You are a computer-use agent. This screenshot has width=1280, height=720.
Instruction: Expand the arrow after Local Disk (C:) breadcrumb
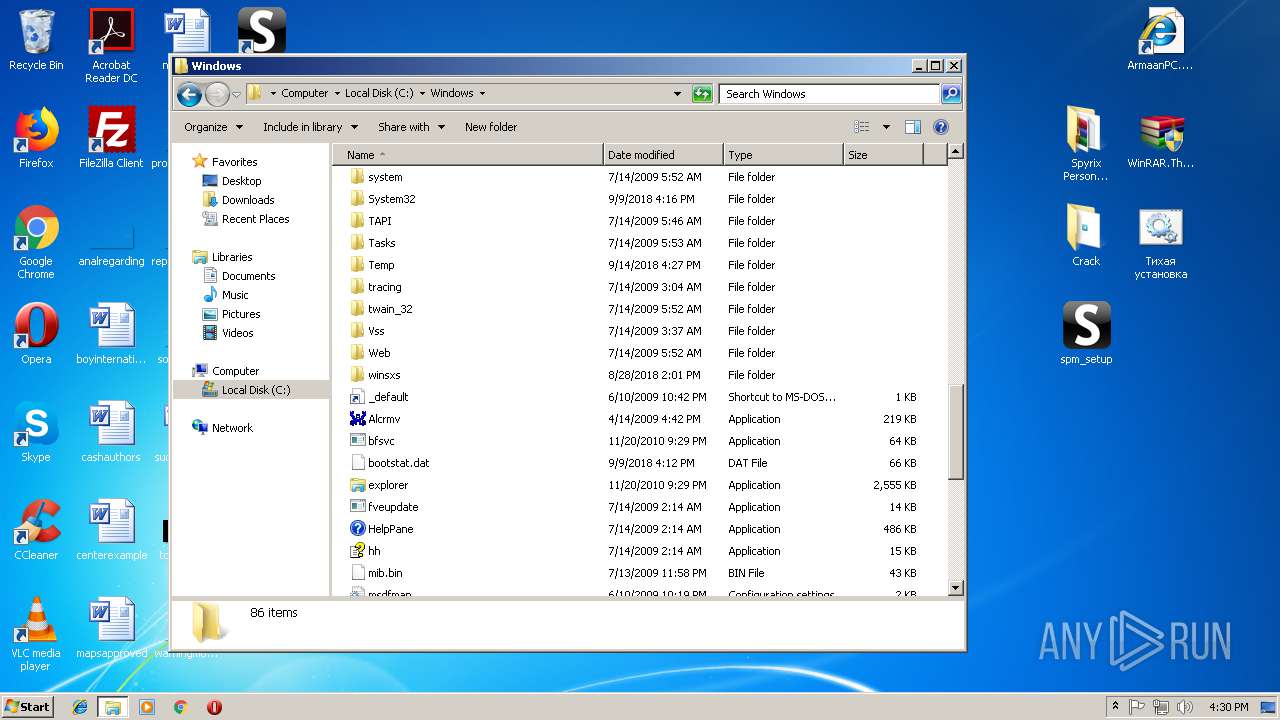point(422,94)
